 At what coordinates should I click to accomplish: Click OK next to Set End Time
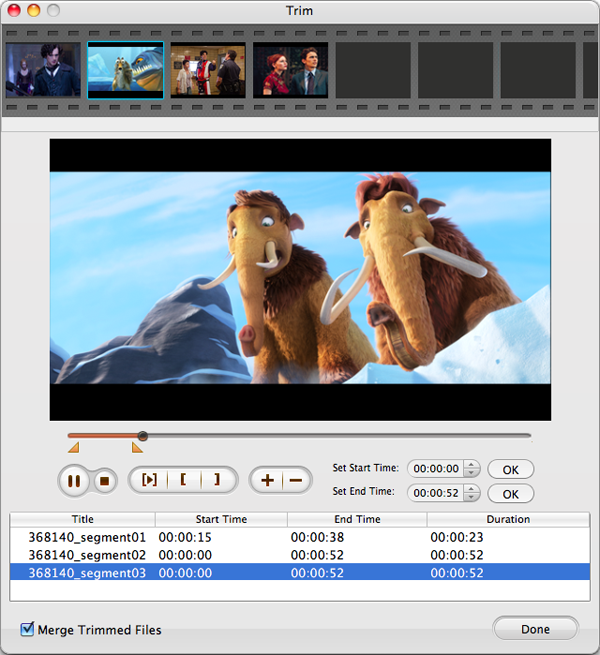tap(510, 493)
